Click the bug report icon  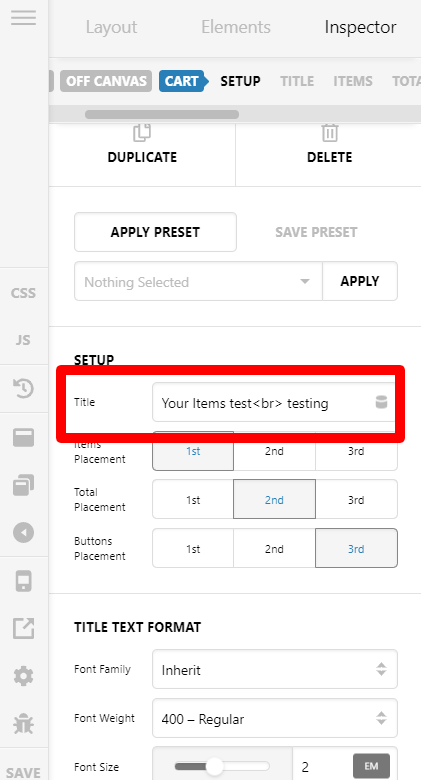point(23,724)
